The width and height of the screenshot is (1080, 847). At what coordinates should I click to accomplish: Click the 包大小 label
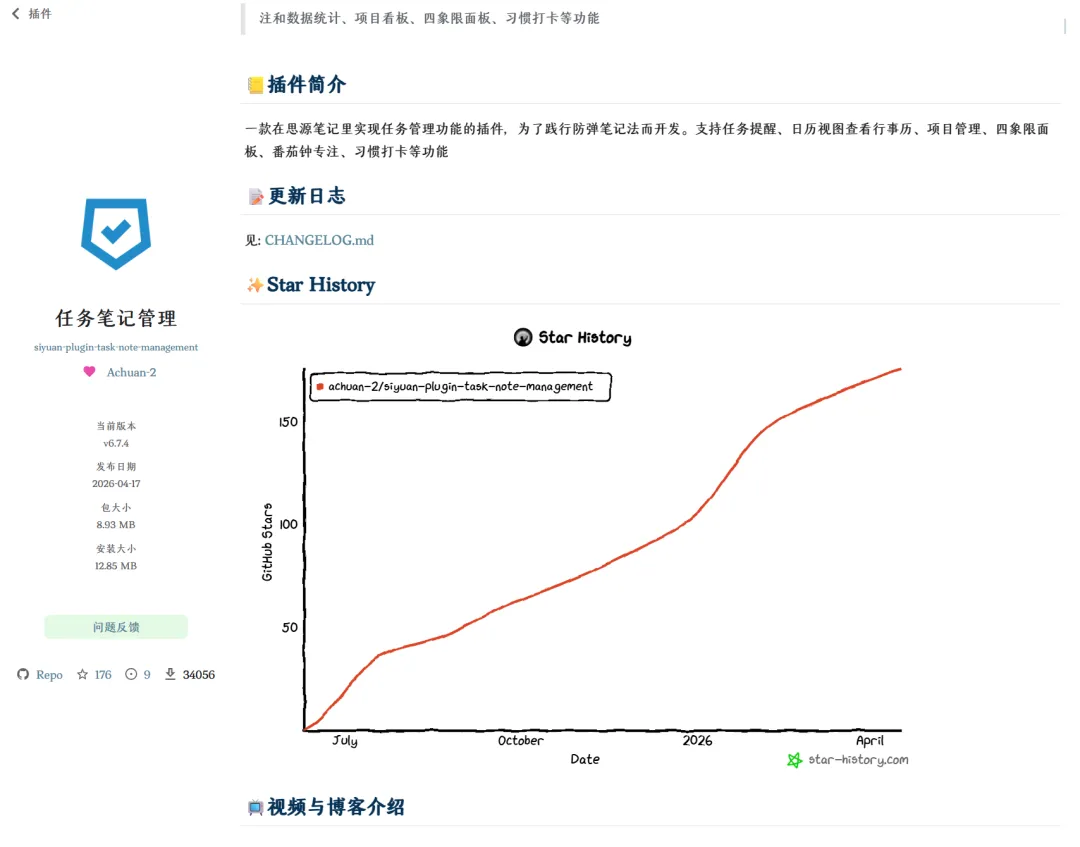point(116,508)
